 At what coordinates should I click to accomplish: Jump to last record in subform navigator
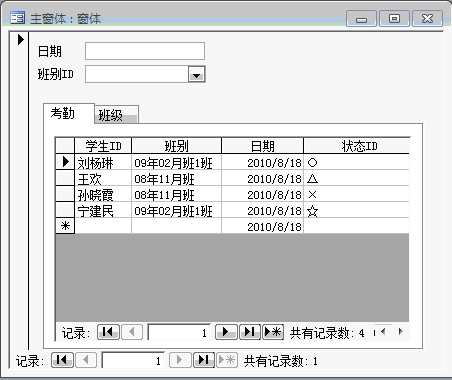[x=250, y=332]
